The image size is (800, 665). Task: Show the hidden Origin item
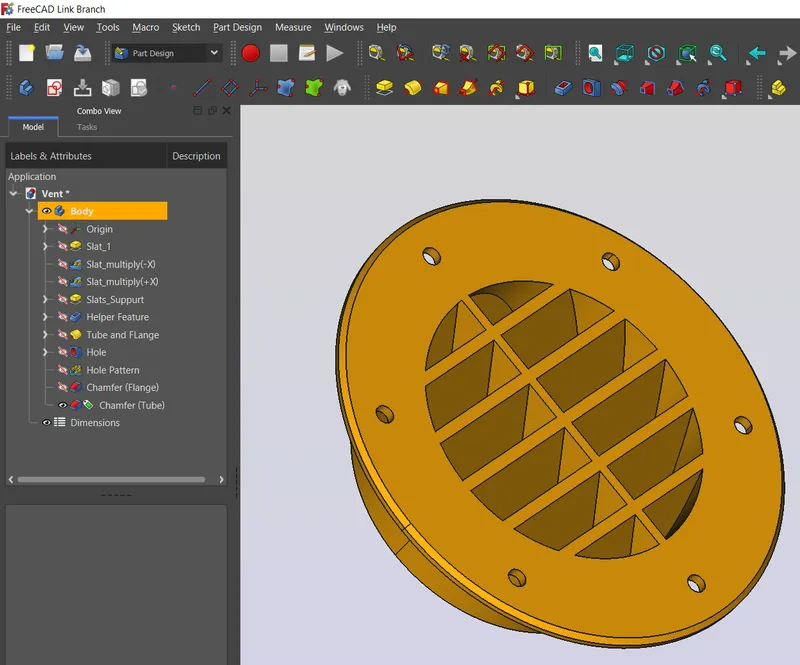click(62, 229)
